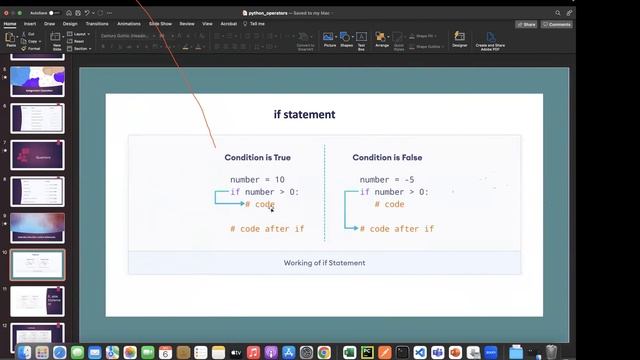Switch to the Insert tab
The width and height of the screenshot is (640, 360).
[30, 24]
